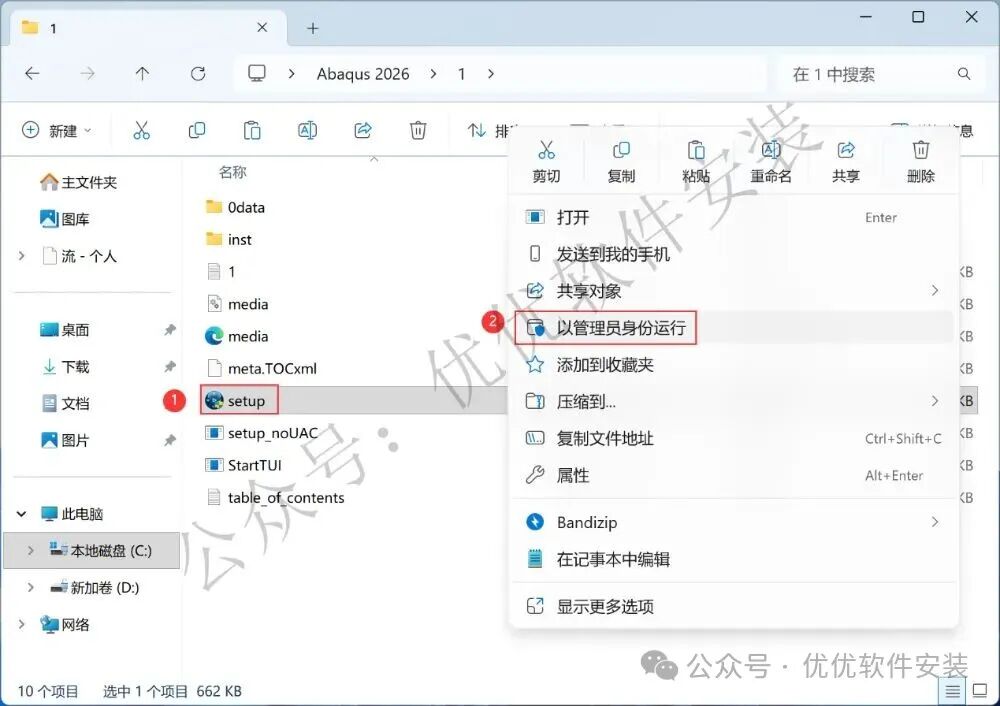The width and height of the screenshot is (1000, 706).
Task: Click the search magnifier icon
Action: pyautogui.click(x=964, y=74)
